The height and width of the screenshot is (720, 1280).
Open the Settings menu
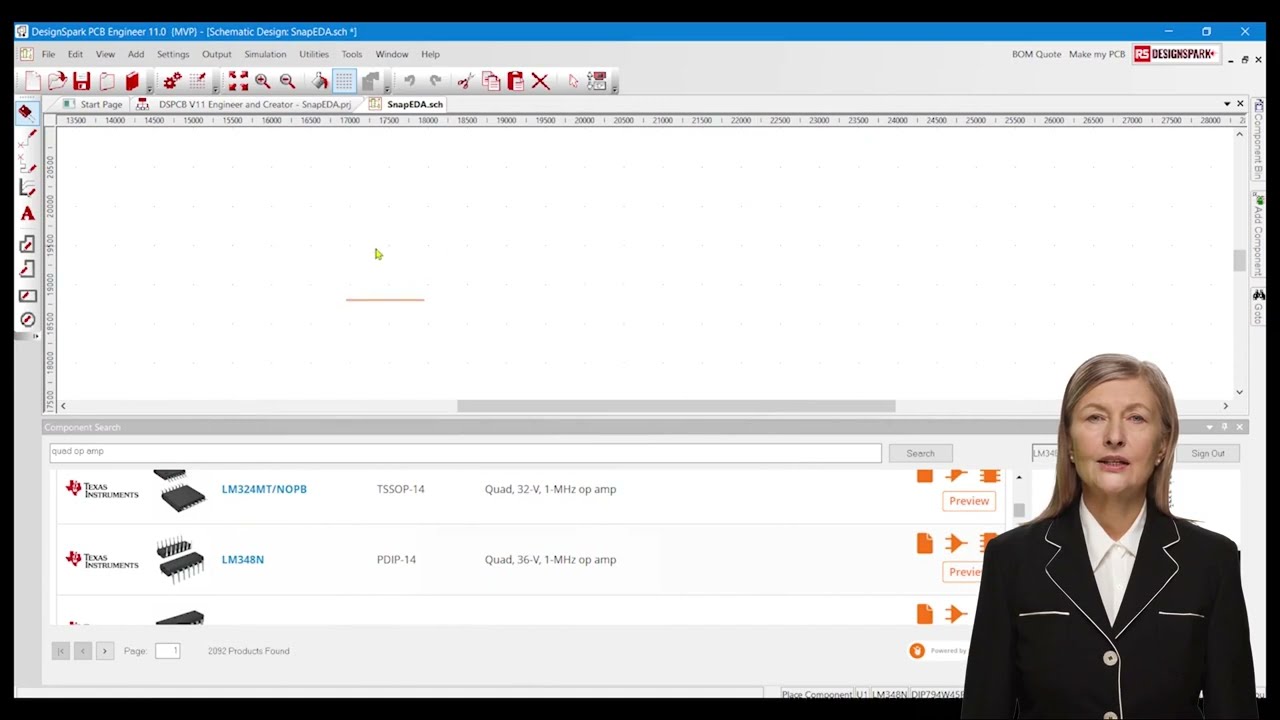pyautogui.click(x=173, y=54)
